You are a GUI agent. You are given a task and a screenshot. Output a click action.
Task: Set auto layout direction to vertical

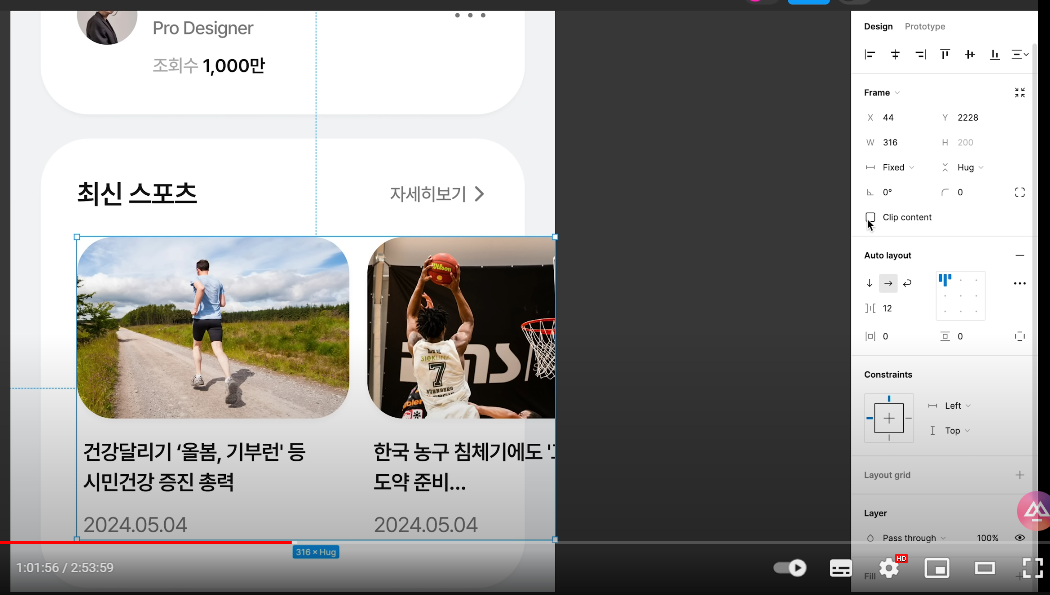point(869,283)
